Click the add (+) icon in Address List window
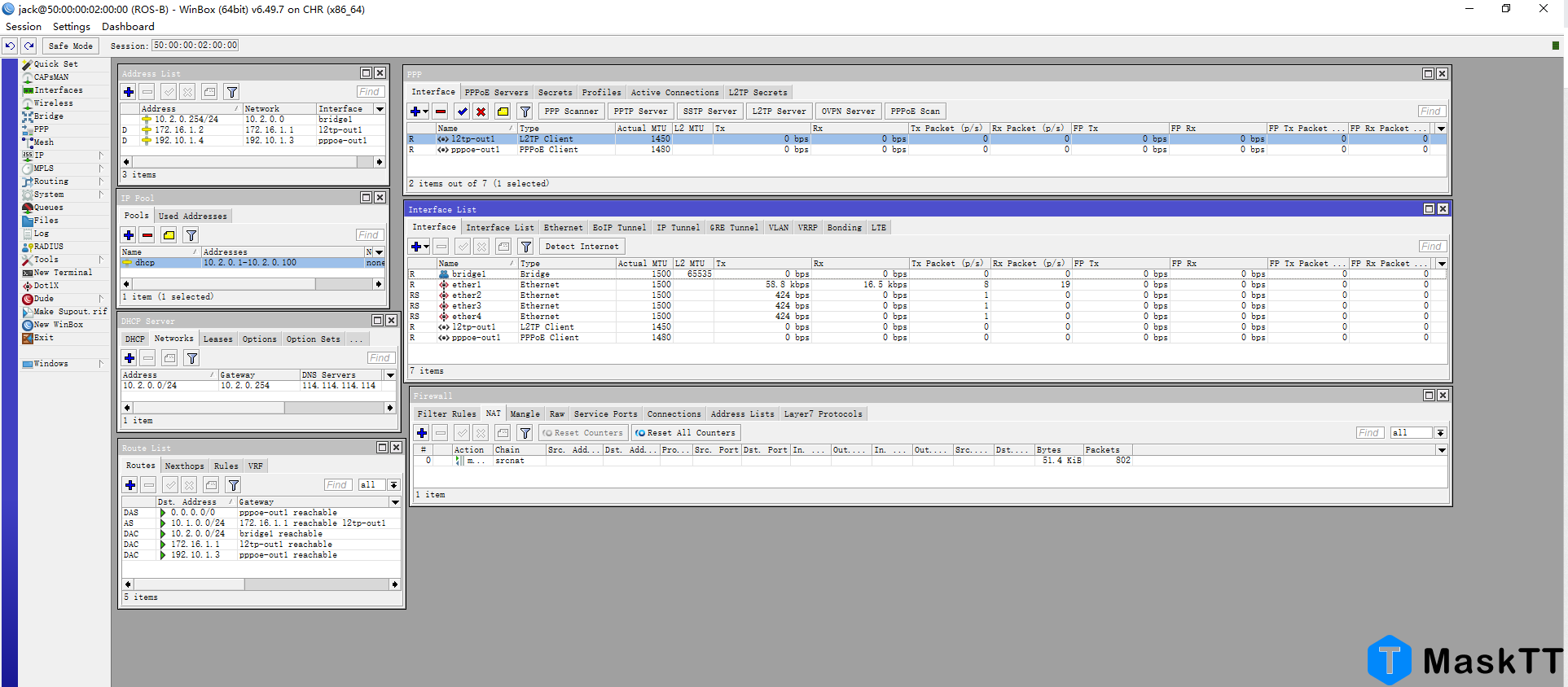This screenshot has width=1568, height=687. (129, 92)
